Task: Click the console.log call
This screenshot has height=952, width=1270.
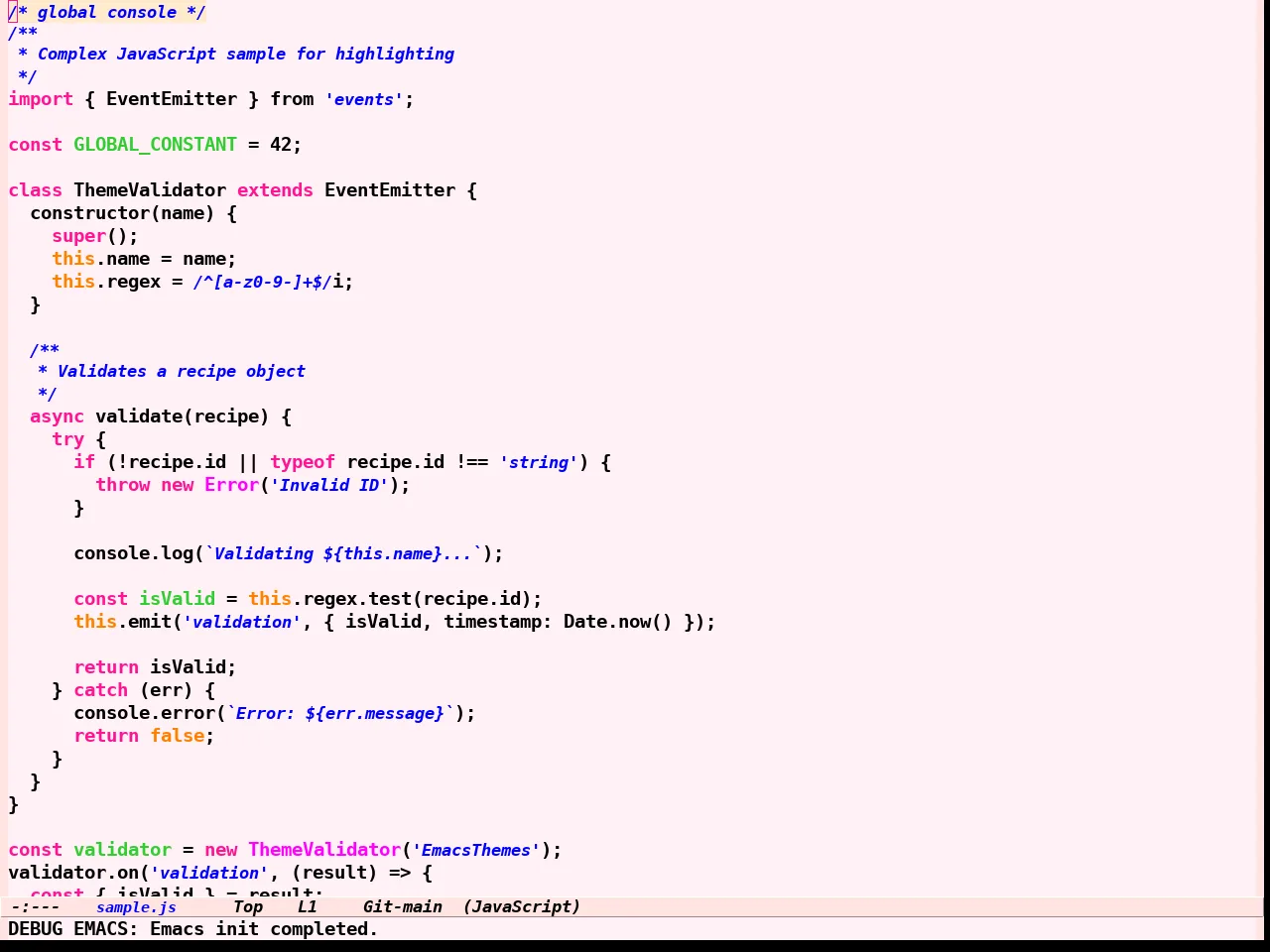Action: click(x=133, y=553)
